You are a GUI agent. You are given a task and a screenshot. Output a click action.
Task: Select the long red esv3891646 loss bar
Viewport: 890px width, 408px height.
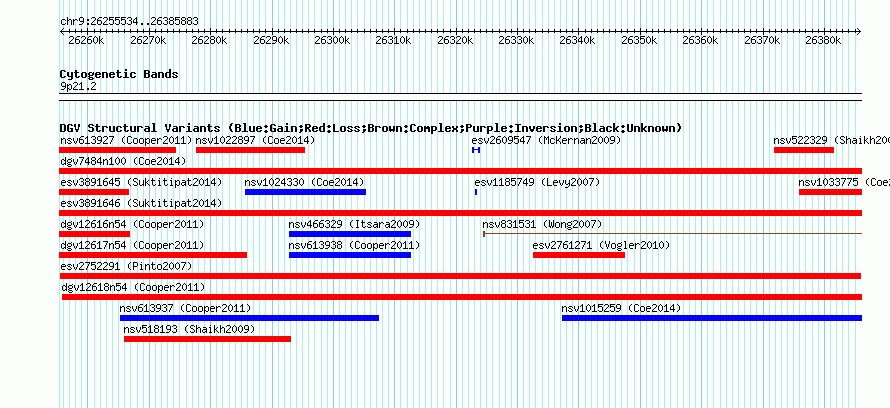(x=460, y=213)
